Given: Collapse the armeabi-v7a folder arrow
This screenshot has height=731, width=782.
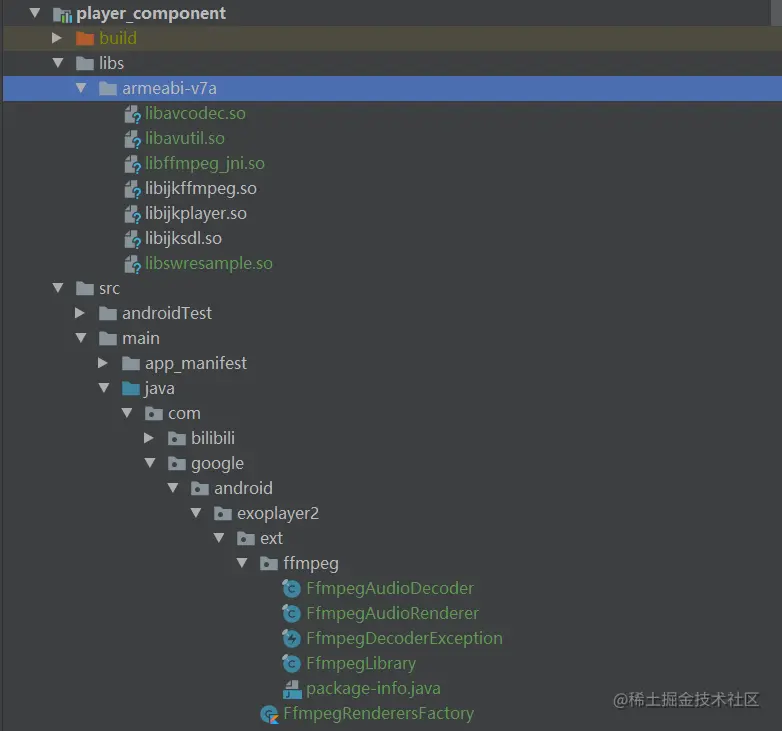Looking at the screenshot, I should 81,88.
